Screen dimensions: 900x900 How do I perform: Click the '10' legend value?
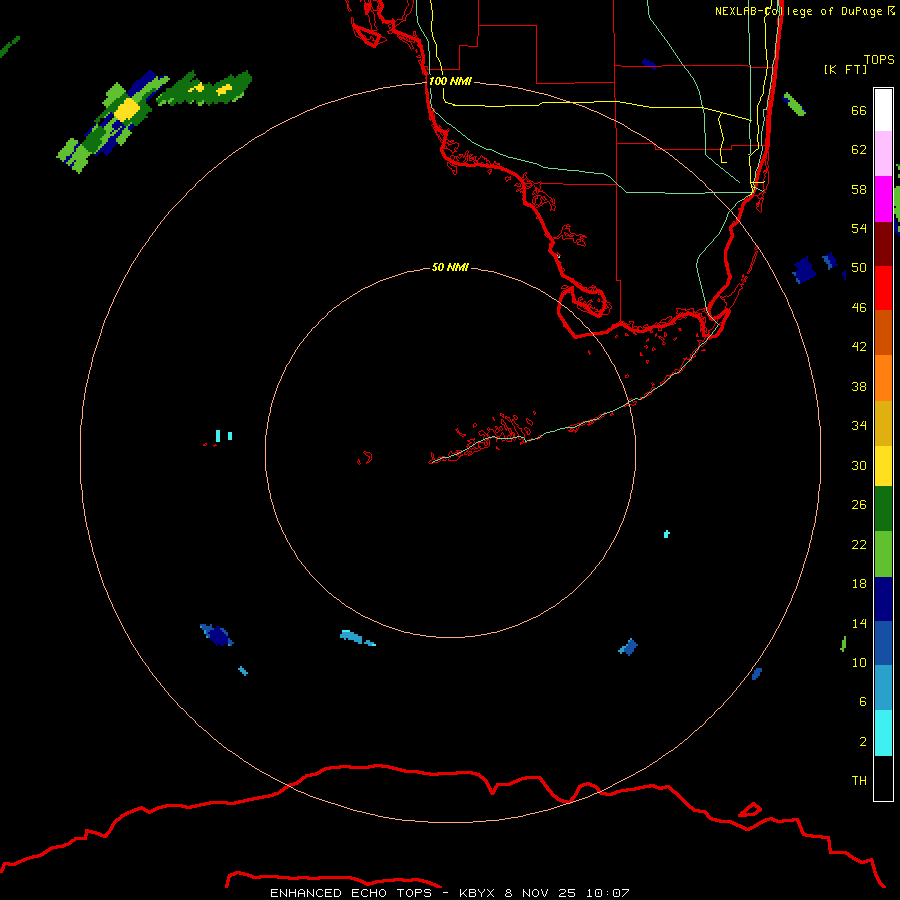click(859, 662)
